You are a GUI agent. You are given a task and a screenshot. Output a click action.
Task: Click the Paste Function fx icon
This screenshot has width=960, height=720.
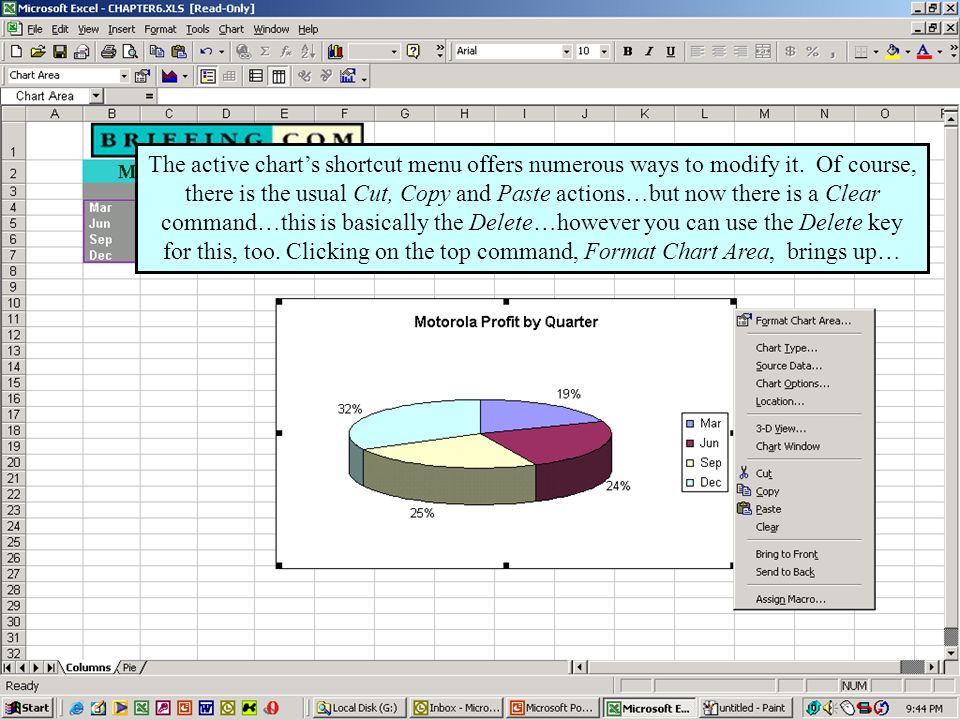pos(286,51)
